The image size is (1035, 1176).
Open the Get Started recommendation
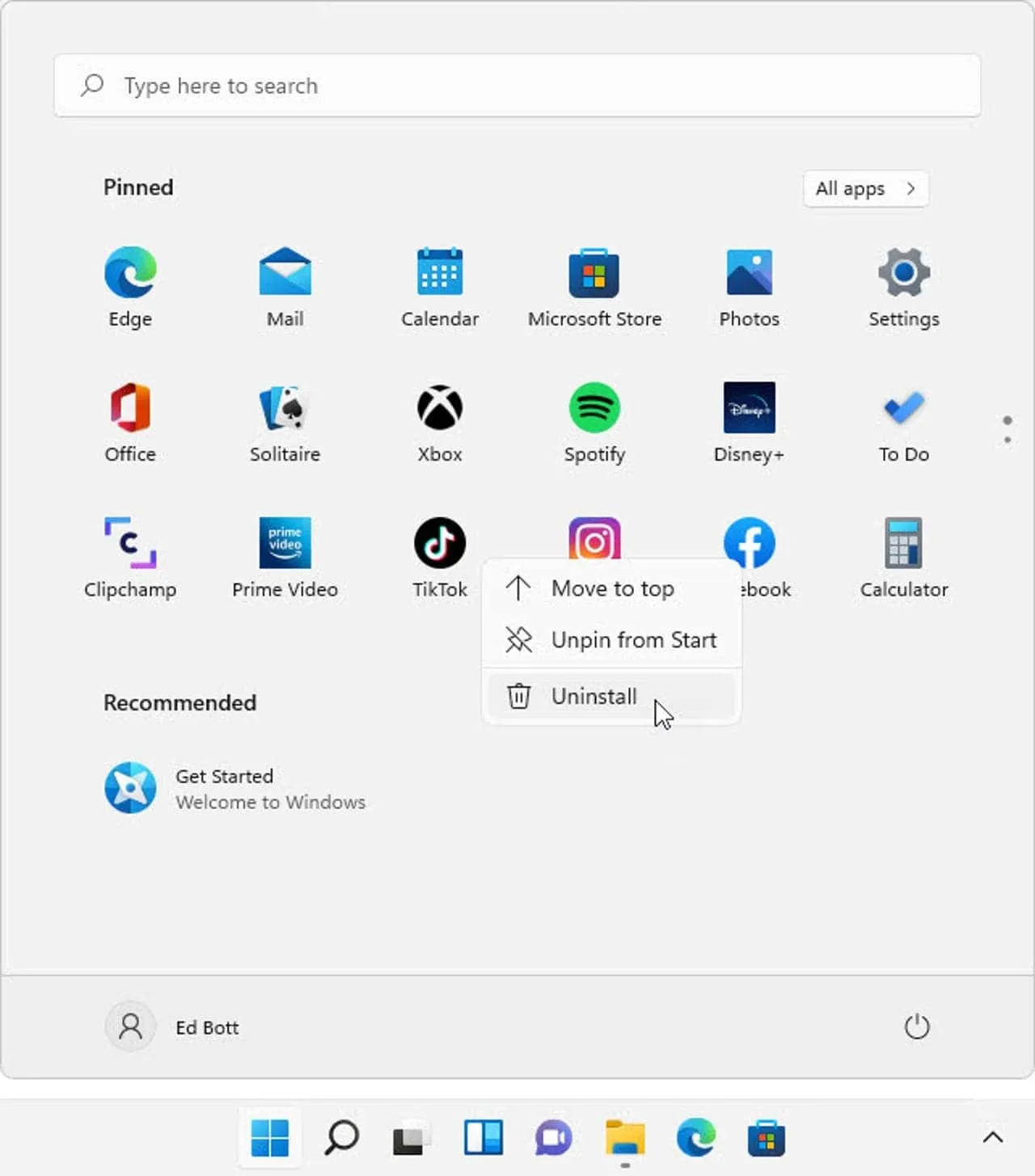234,788
